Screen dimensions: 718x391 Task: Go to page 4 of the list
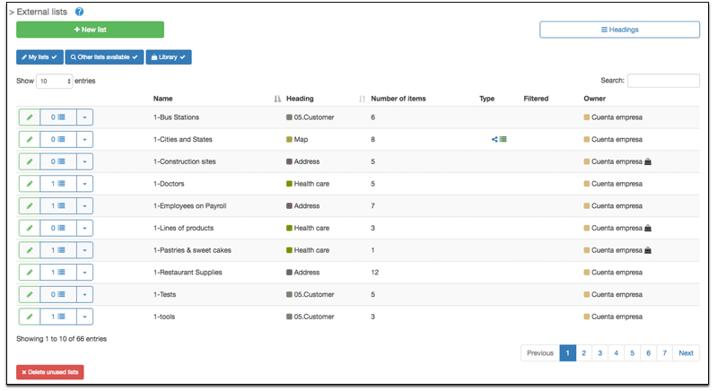tap(616, 353)
